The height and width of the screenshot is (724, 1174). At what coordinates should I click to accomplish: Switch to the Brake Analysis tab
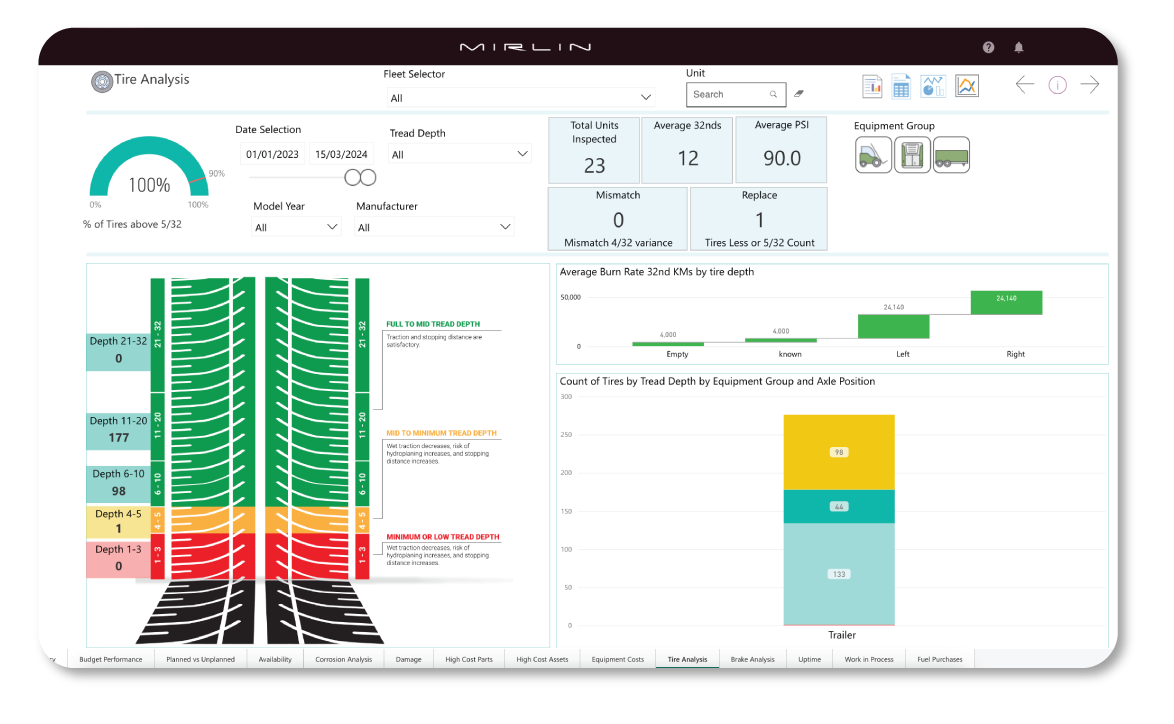coord(751,658)
